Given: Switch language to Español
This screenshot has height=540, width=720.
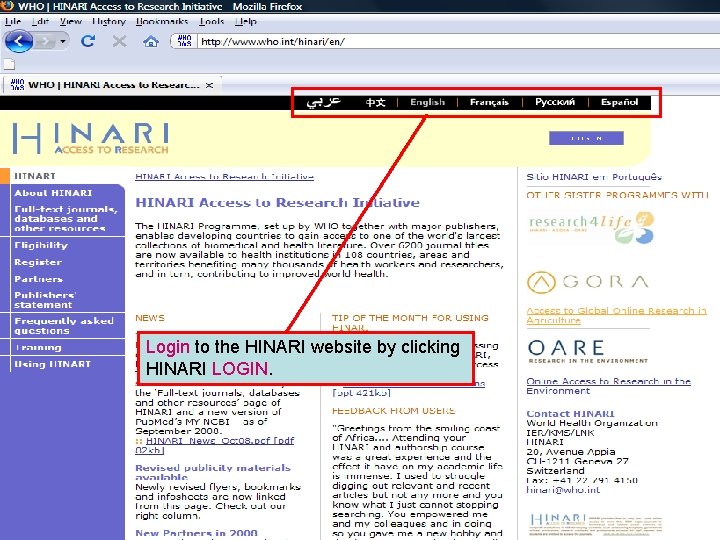Looking at the screenshot, I should 619,102.
